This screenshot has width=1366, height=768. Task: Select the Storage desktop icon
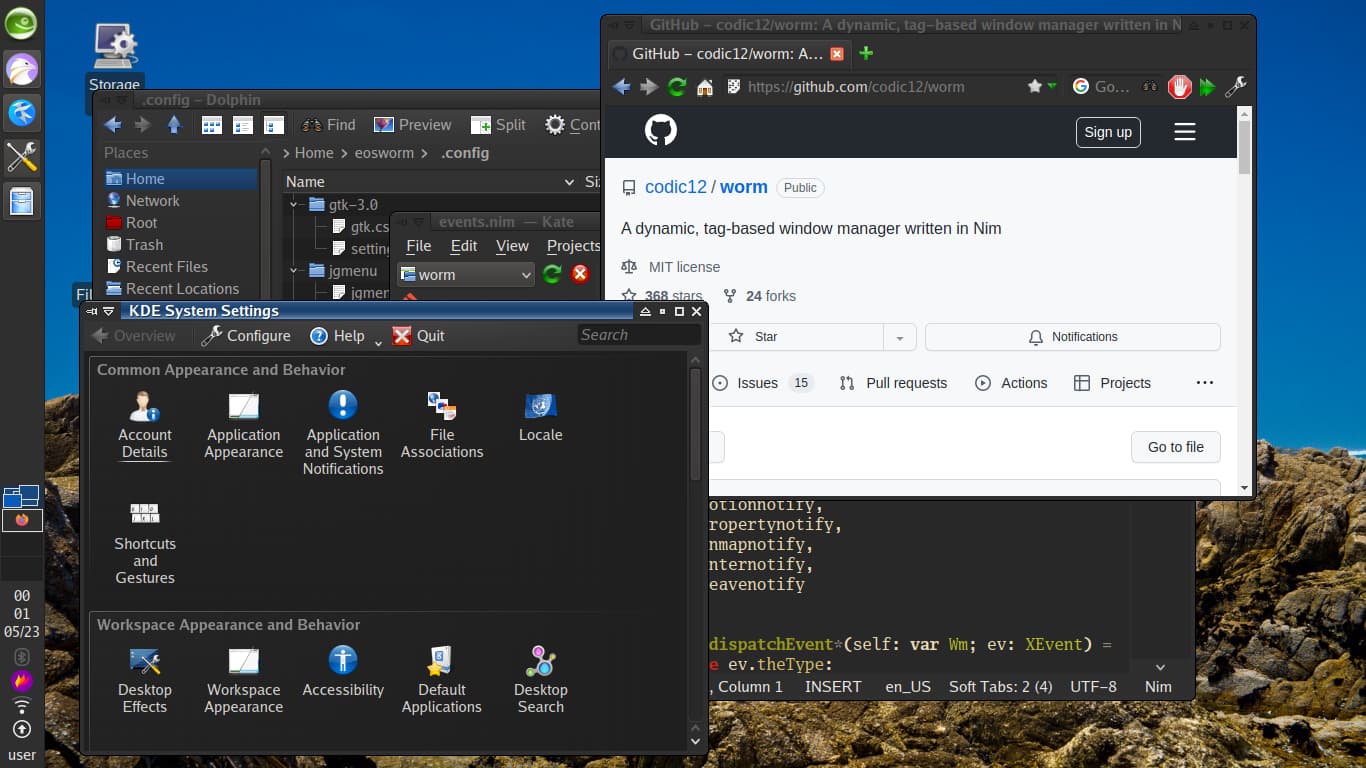(115, 56)
